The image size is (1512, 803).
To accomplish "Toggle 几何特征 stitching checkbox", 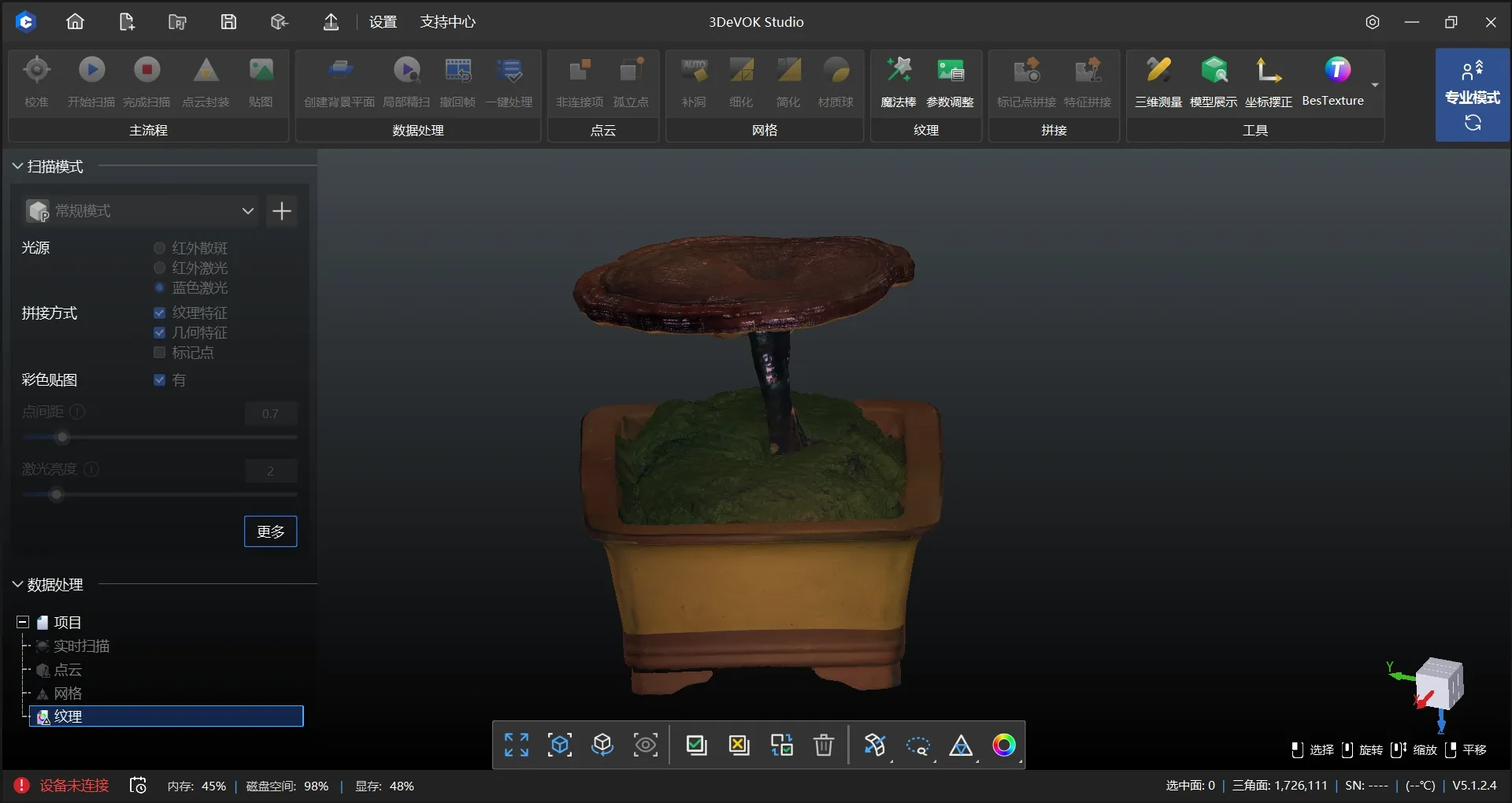I will pyautogui.click(x=160, y=332).
